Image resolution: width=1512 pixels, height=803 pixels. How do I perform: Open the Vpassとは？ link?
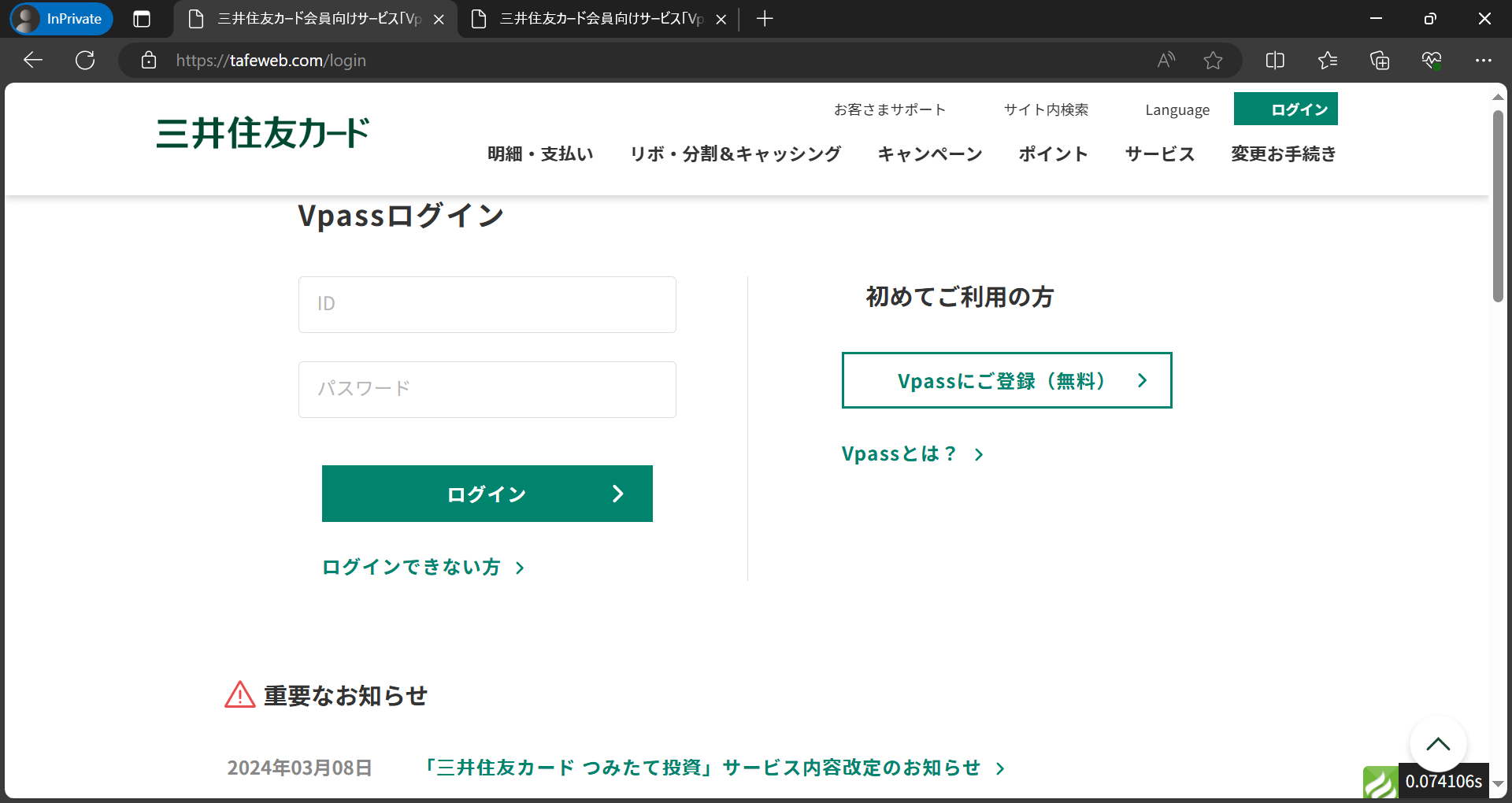pos(913,454)
